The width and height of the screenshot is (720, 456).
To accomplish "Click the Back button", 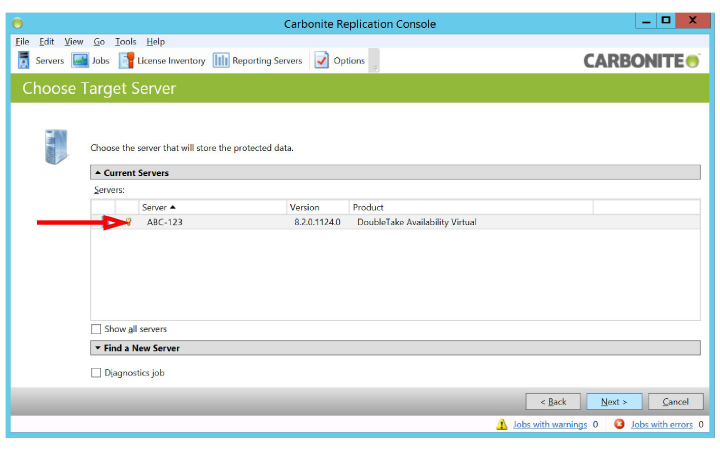I will 553,402.
